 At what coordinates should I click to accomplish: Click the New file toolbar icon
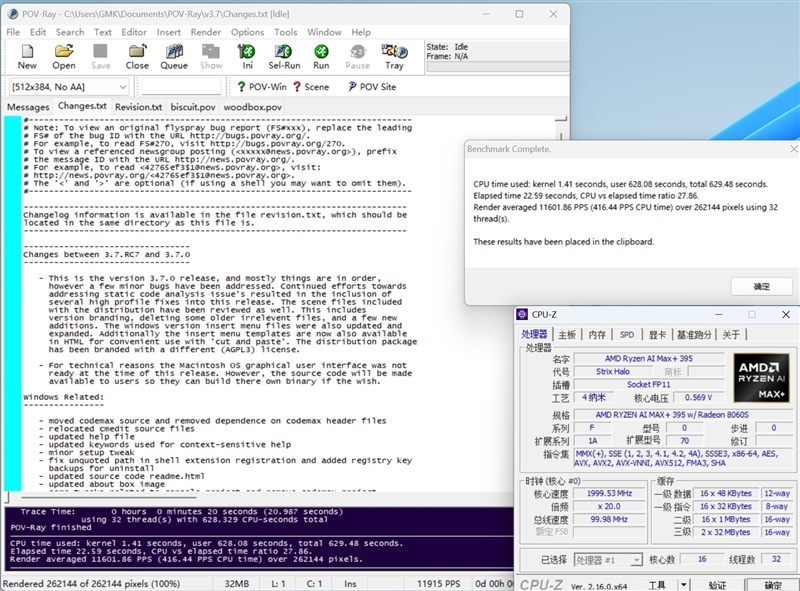(x=27, y=57)
